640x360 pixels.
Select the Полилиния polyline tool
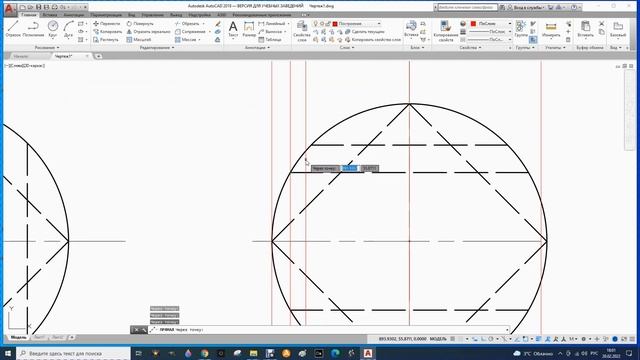click(33, 29)
